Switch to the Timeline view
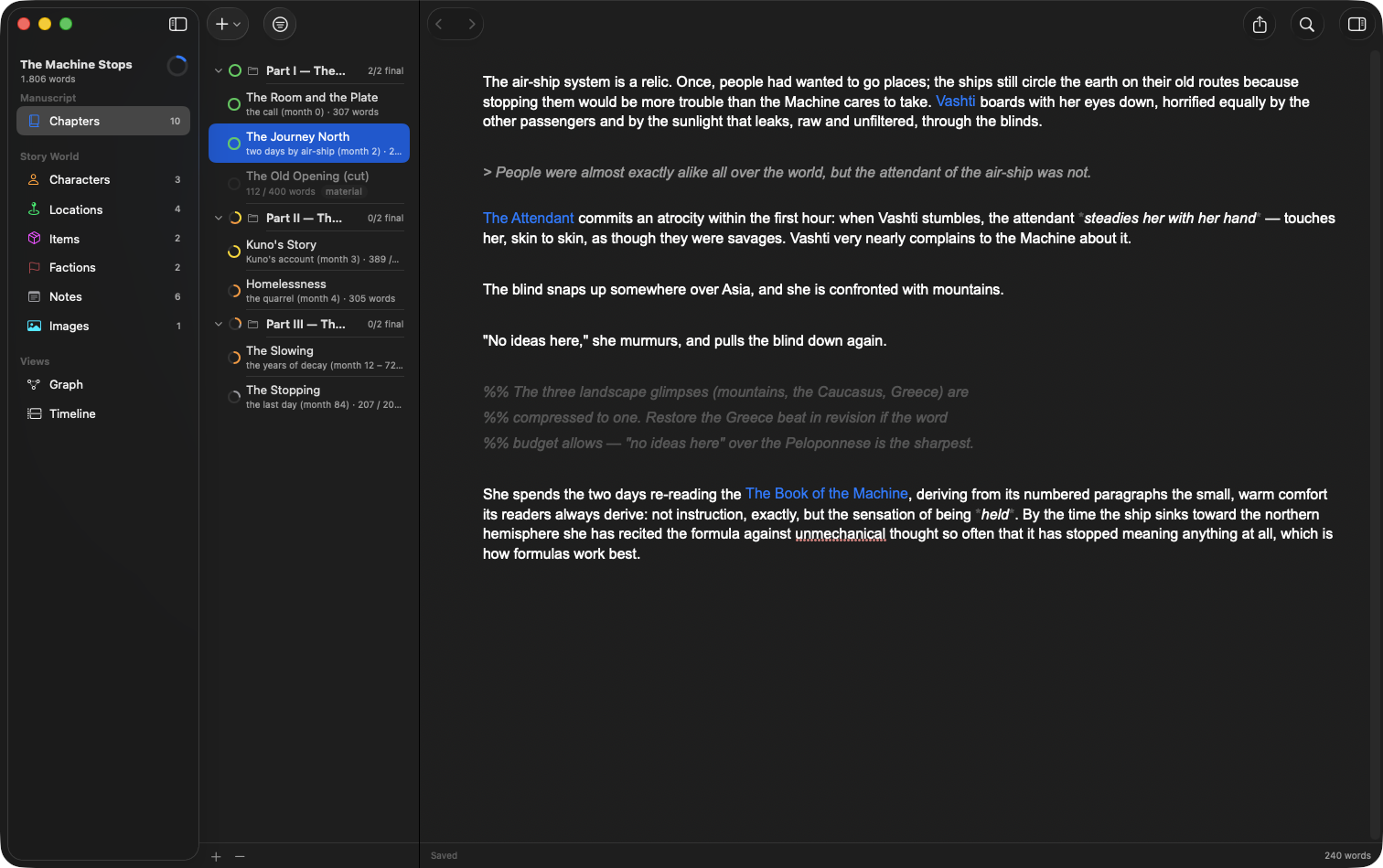1383x868 pixels. click(x=103, y=414)
